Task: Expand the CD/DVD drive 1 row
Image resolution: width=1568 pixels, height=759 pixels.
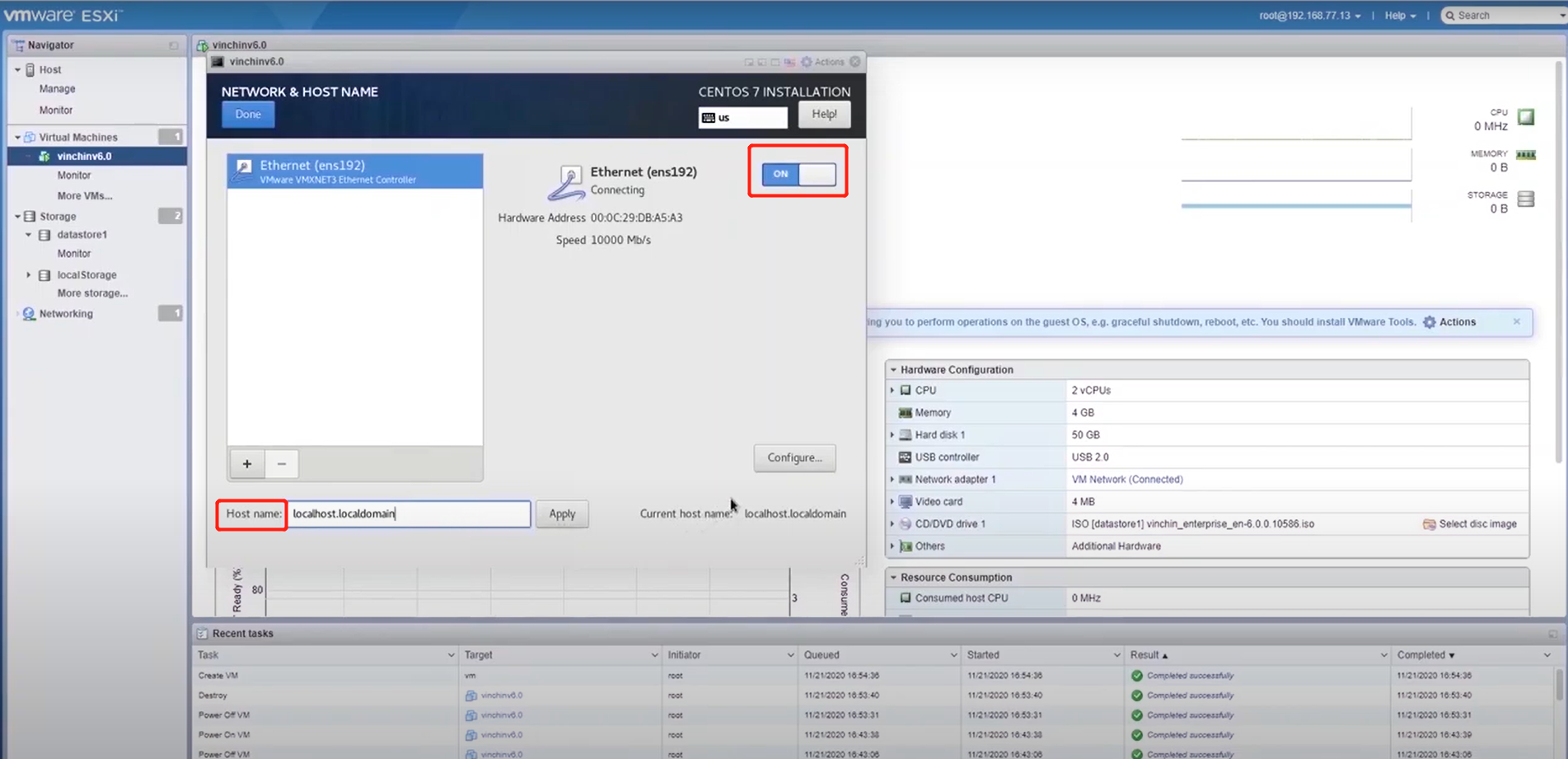Action: (x=892, y=524)
